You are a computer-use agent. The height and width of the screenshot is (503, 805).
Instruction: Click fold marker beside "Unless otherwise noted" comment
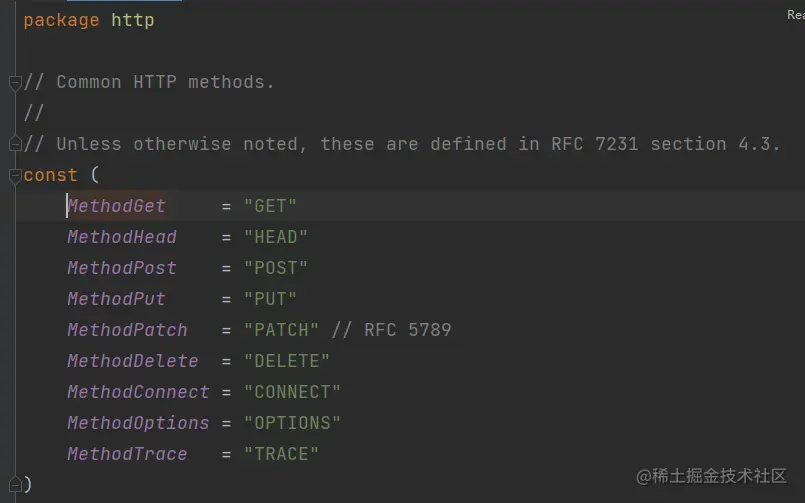point(15,144)
